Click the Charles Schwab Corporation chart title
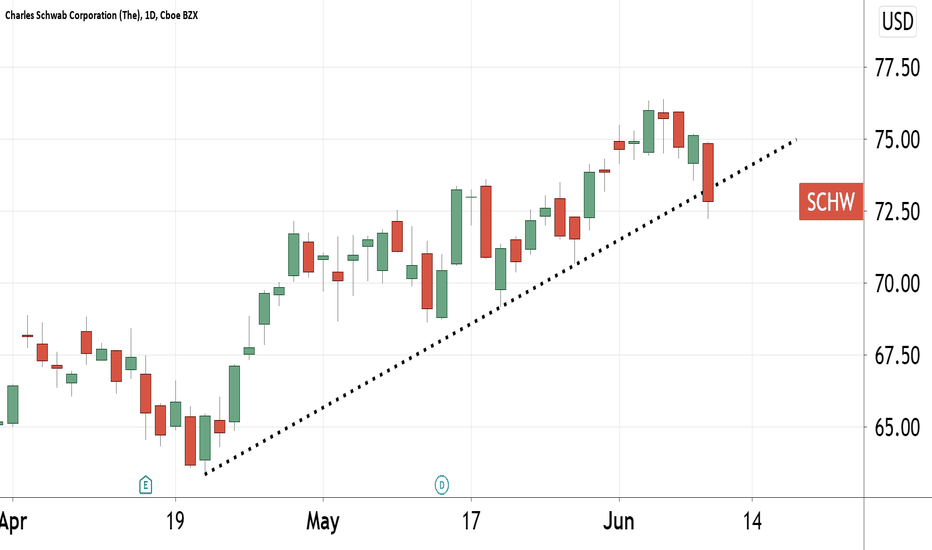Screen dimensions: 932x550 pos(102,15)
